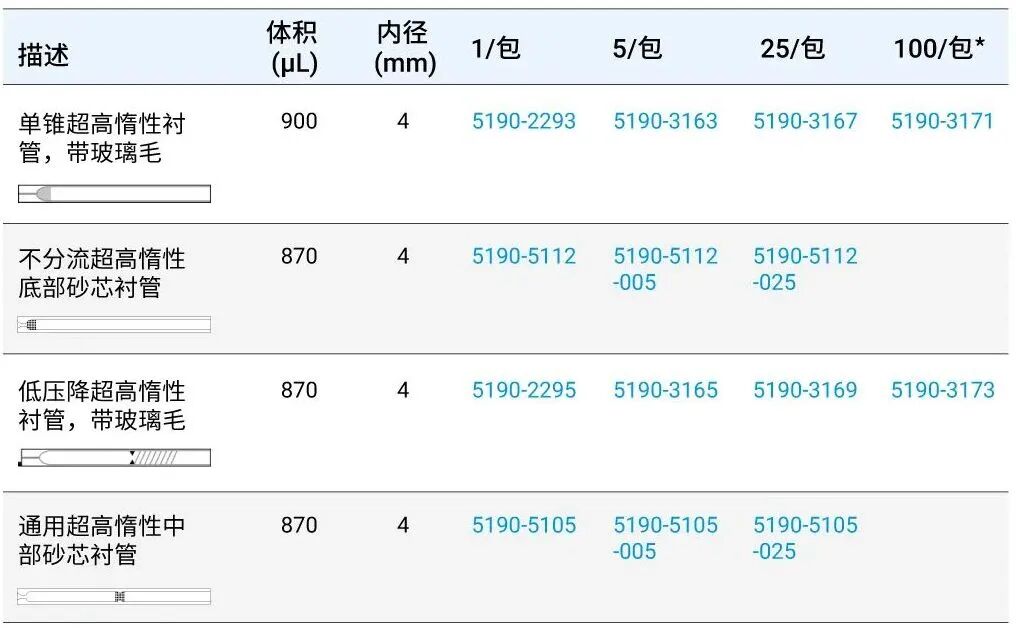
Task: Open the 5190-3171 part number
Action: point(942,122)
